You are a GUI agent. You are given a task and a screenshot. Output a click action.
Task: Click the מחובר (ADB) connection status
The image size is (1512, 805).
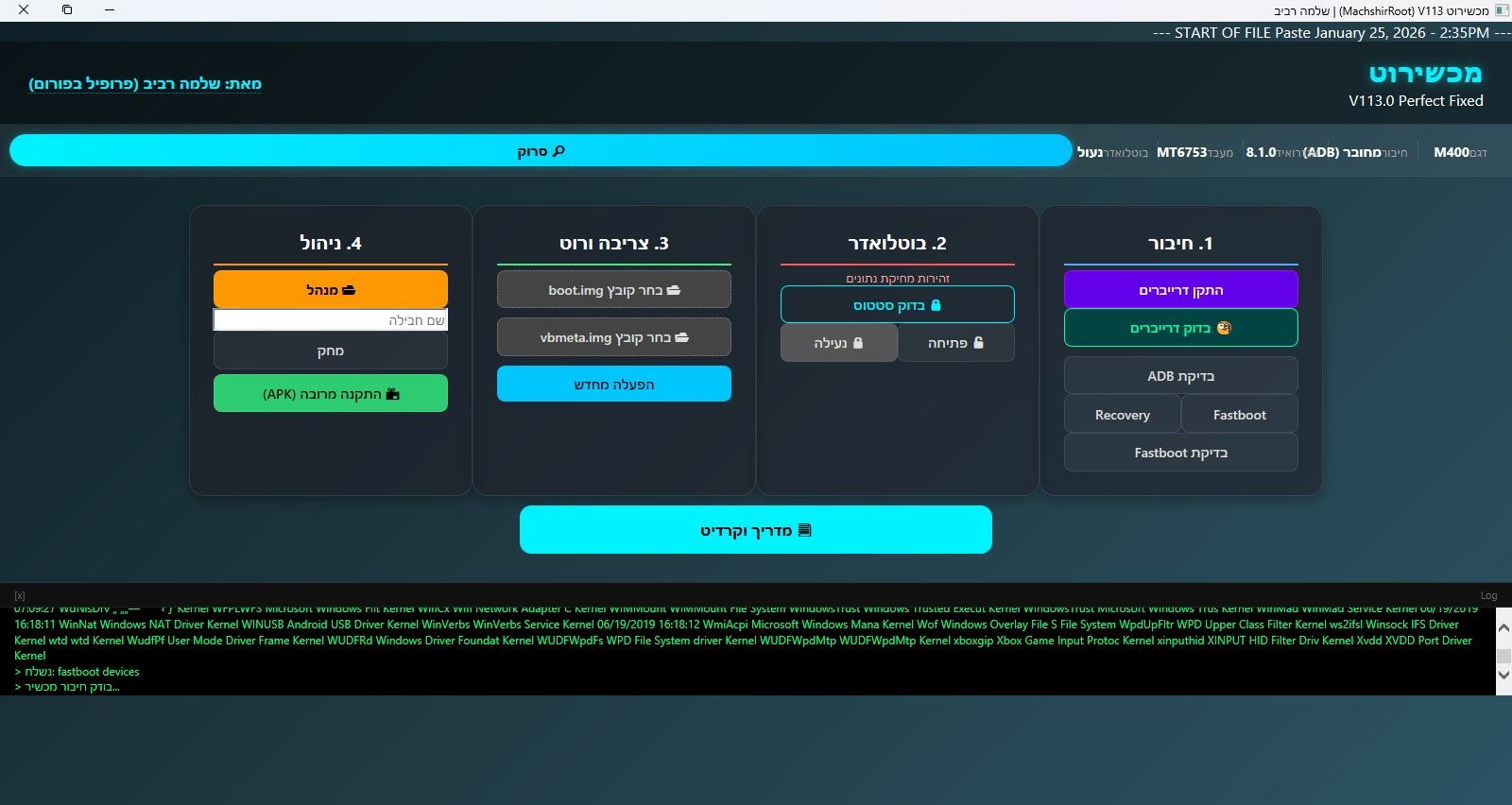click(x=1342, y=152)
